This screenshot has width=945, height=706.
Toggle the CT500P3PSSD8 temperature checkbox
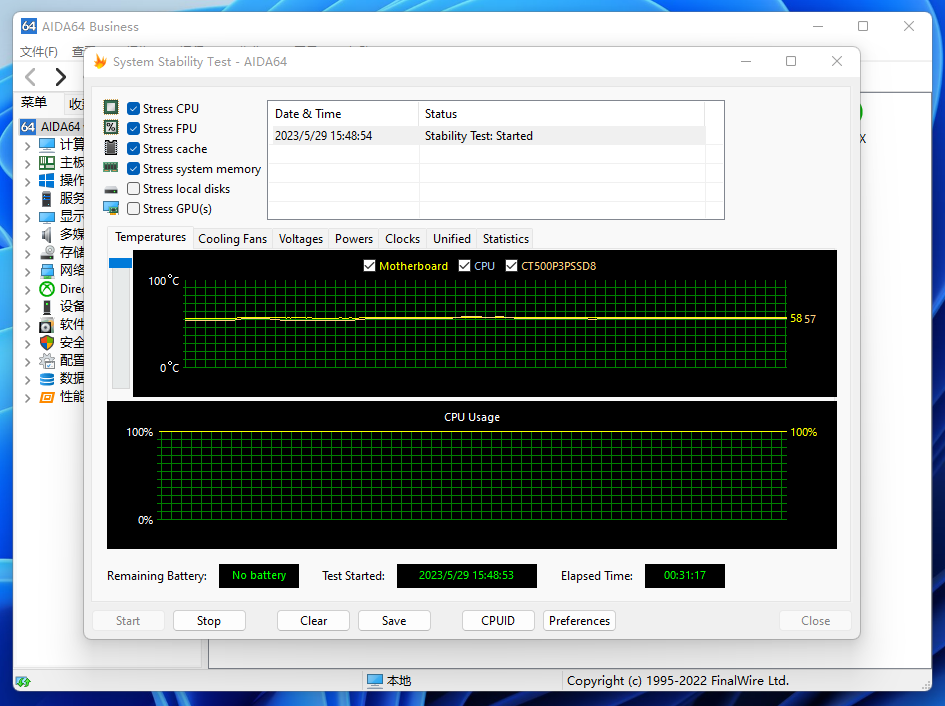click(x=511, y=265)
